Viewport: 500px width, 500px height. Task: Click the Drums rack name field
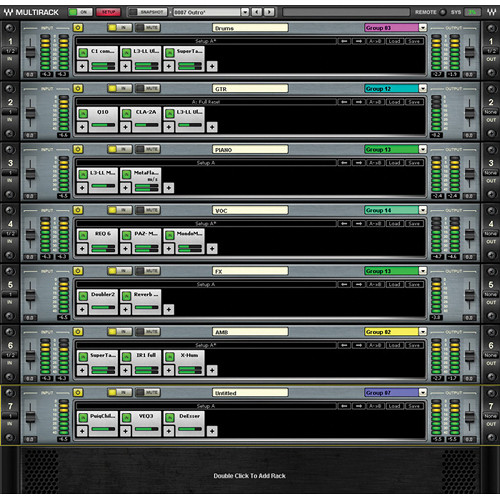(x=250, y=28)
